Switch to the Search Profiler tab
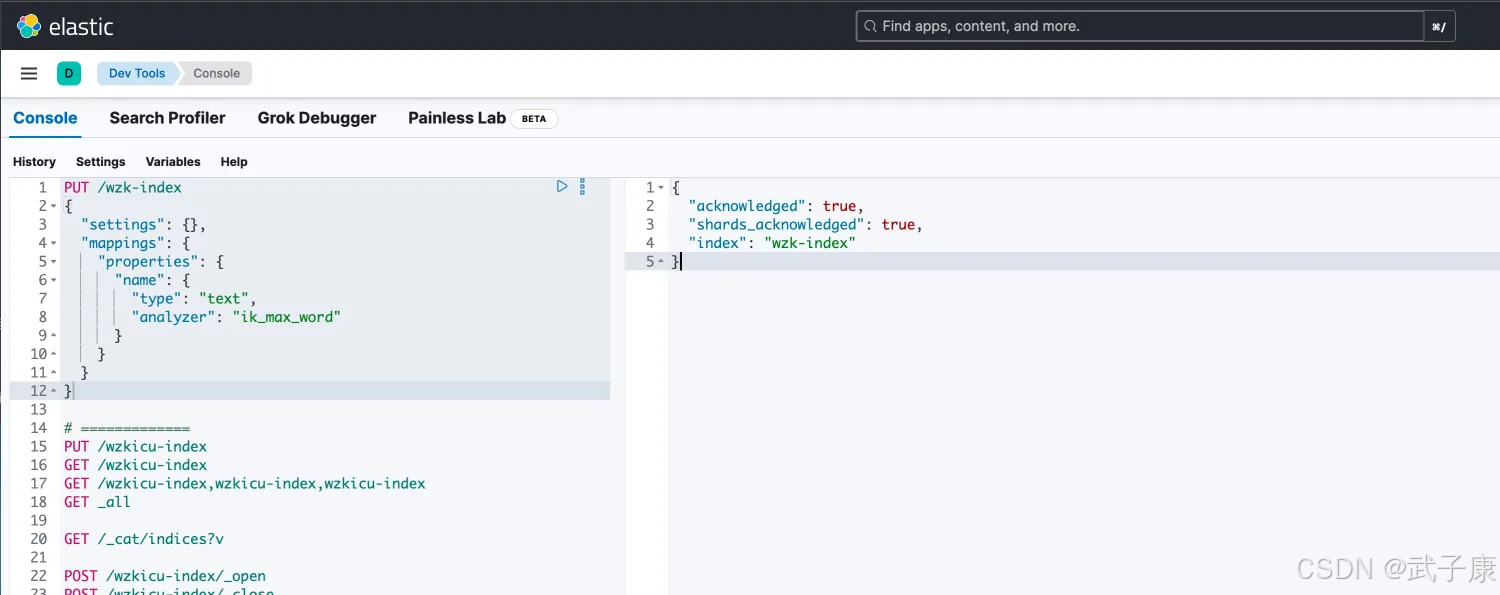The height and width of the screenshot is (595, 1500). (x=167, y=118)
